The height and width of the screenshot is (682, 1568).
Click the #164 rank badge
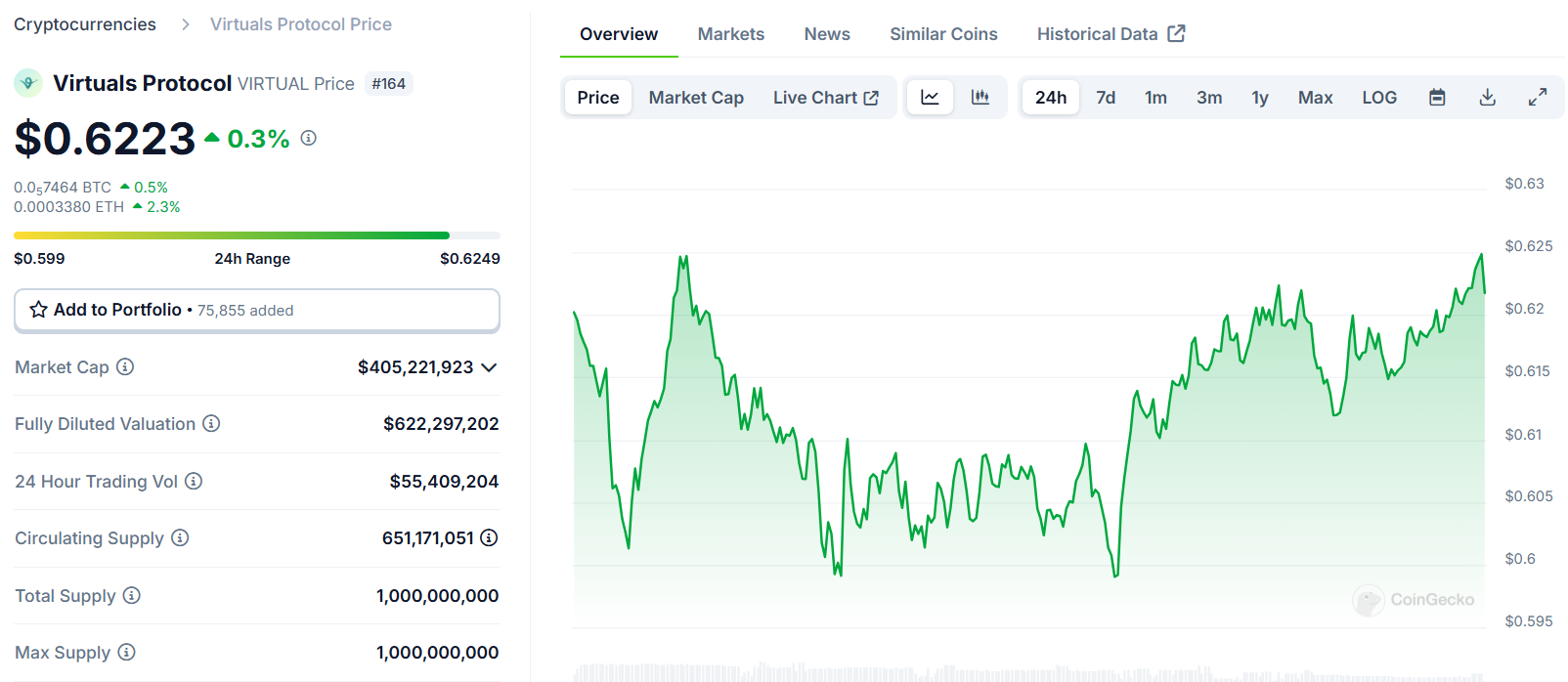point(388,84)
